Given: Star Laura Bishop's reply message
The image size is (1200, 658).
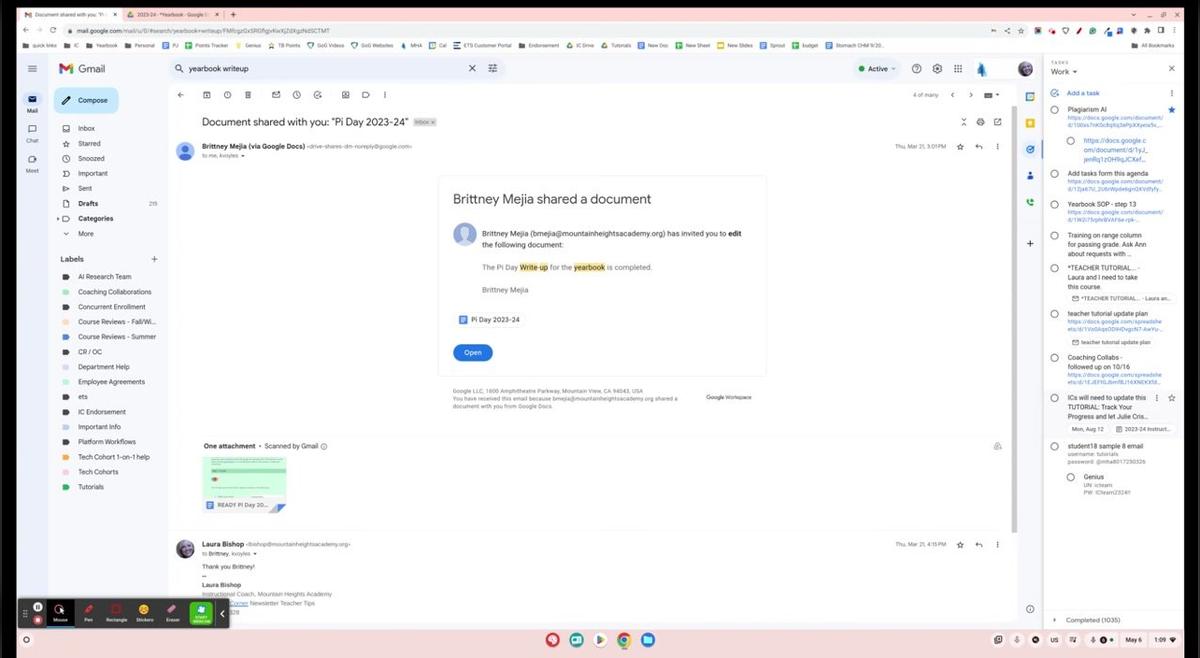Looking at the screenshot, I should [x=960, y=545].
